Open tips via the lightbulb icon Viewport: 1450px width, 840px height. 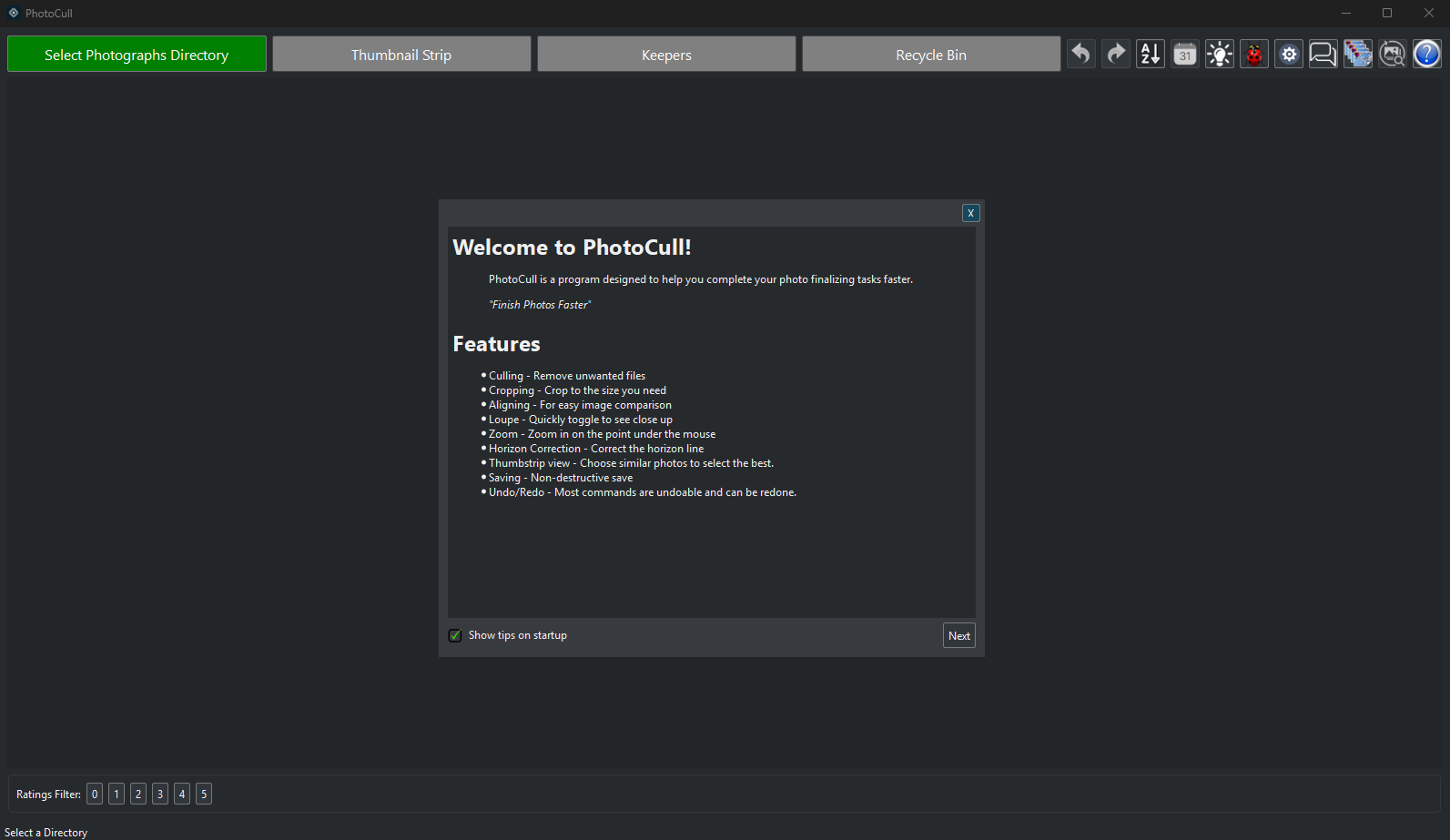click(1220, 55)
